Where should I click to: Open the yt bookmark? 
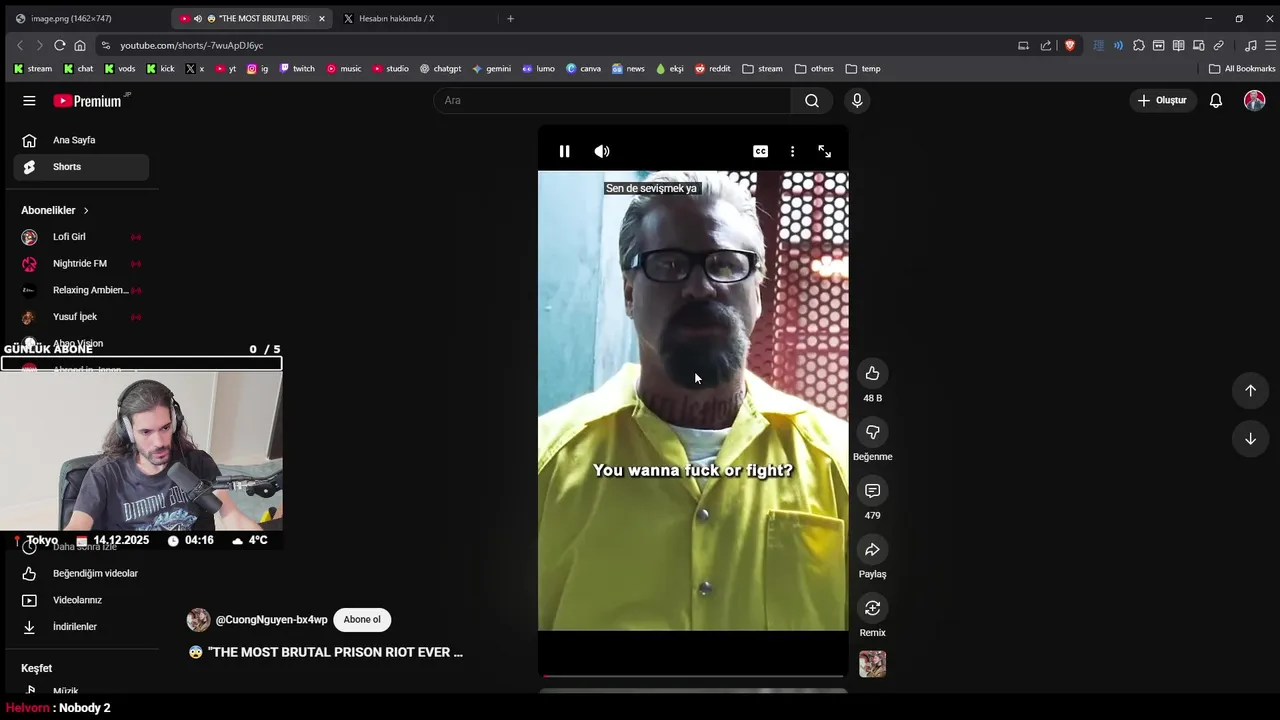point(226,69)
